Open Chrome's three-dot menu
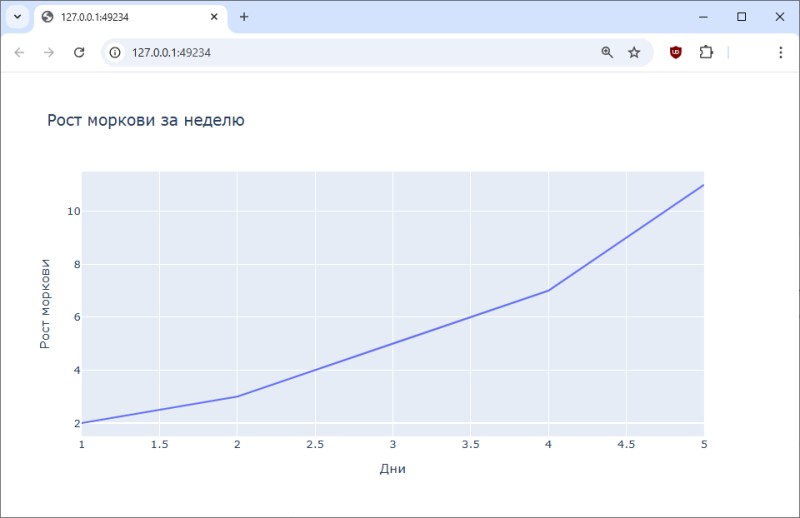This screenshot has height=518, width=800. tap(780, 52)
